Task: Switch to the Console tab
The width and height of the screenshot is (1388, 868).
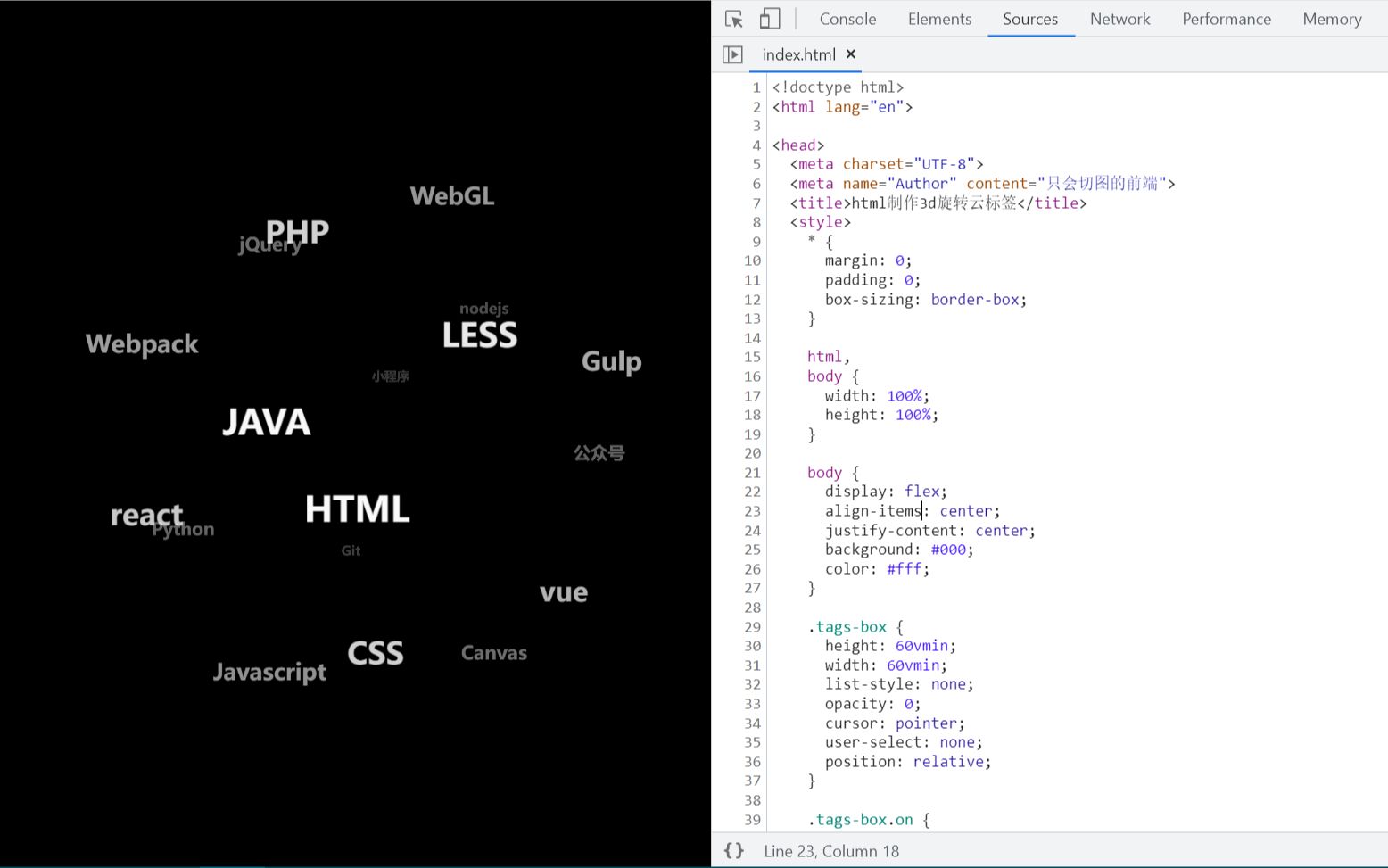Action: pyautogui.click(x=847, y=19)
